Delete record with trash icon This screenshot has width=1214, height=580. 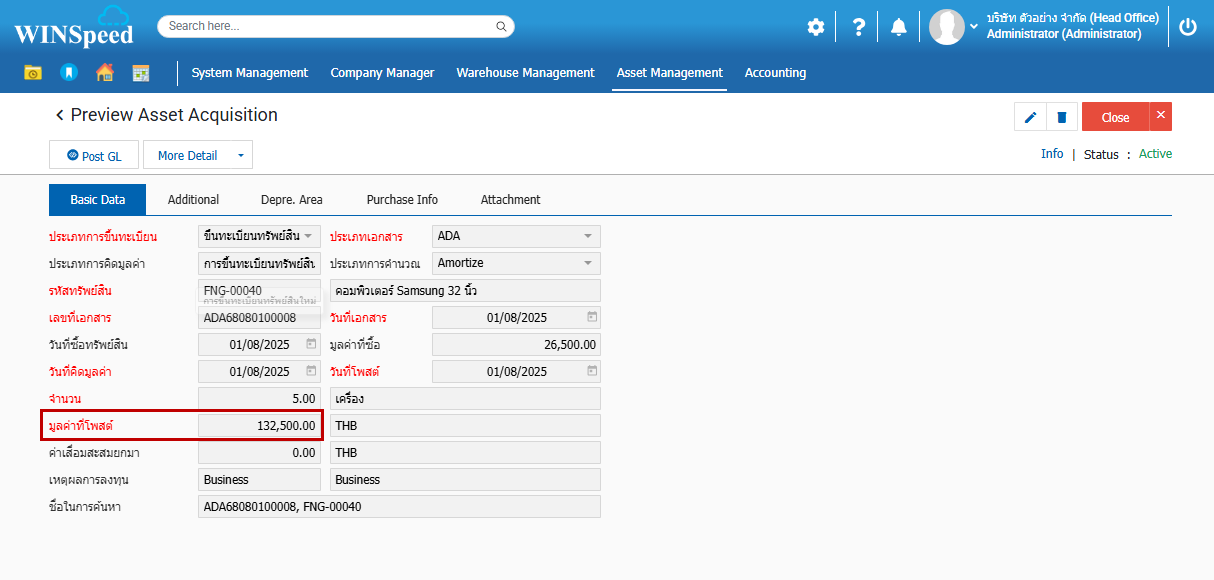(1061, 117)
